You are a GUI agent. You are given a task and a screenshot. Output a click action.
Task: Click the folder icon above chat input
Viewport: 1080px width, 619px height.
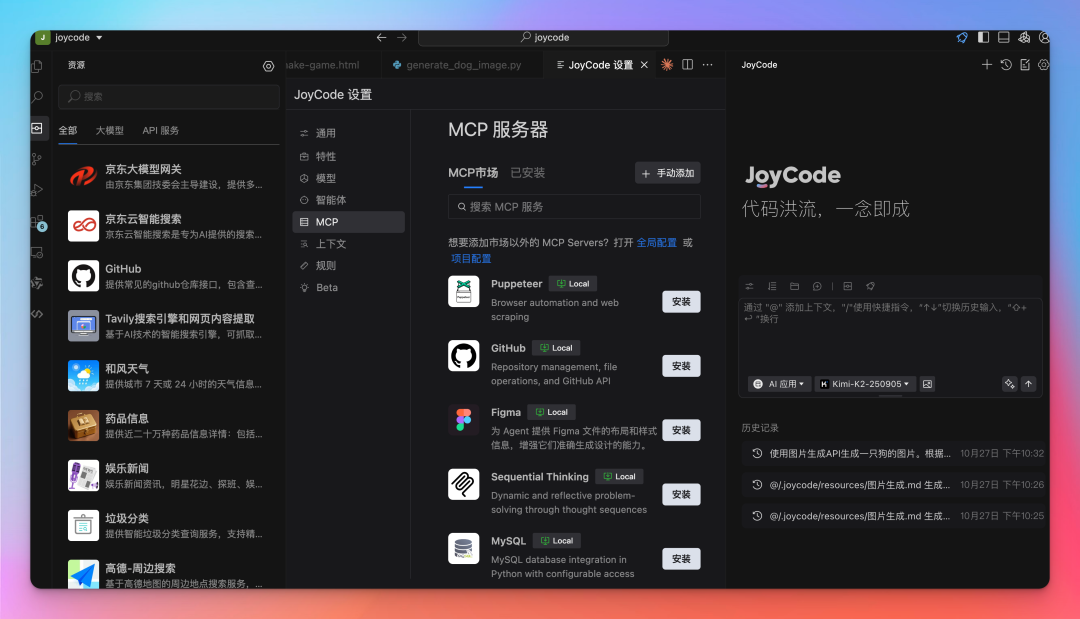click(794, 286)
